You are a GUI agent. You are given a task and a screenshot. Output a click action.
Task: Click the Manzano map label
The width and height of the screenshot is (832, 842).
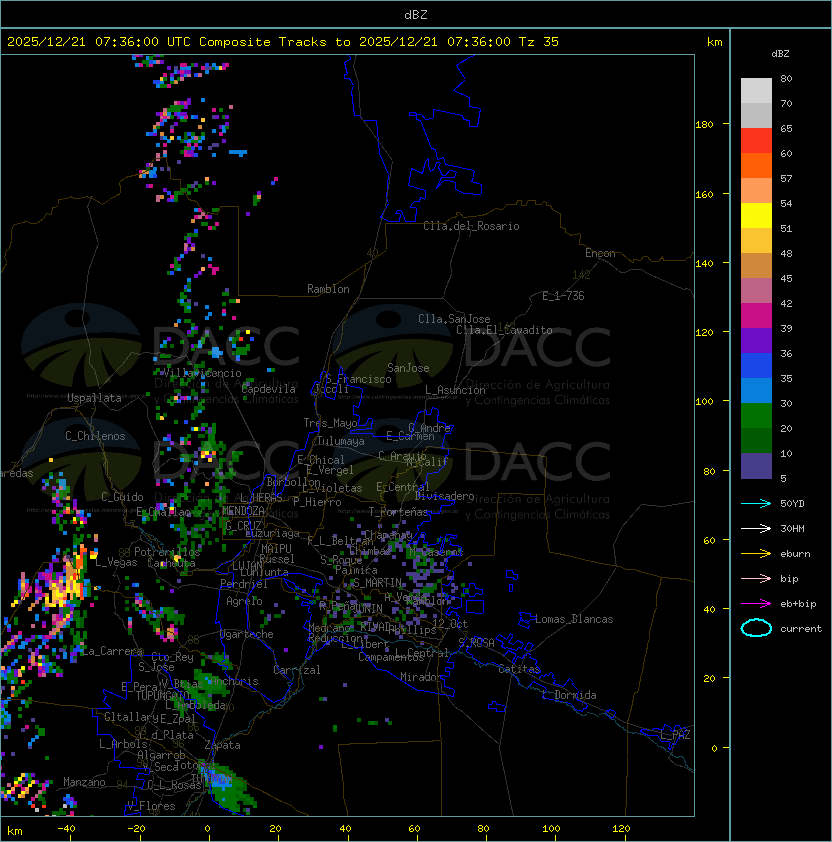pyautogui.click(x=84, y=782)
